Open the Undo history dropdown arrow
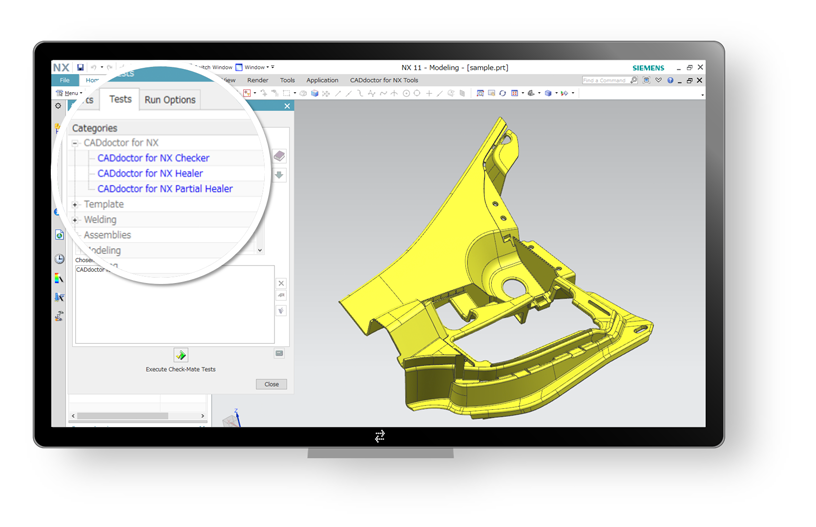 pyautogui.click(x=101, y=67)
